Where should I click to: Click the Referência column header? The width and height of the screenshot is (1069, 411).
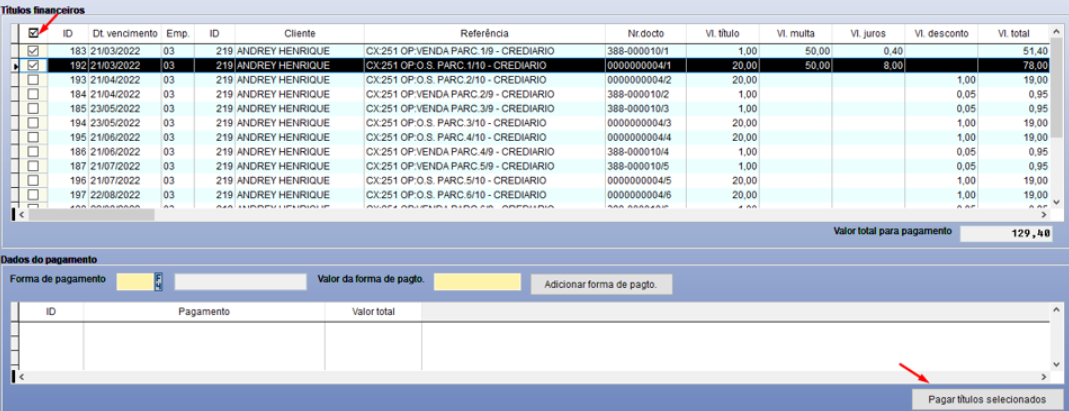coord(484,33)
